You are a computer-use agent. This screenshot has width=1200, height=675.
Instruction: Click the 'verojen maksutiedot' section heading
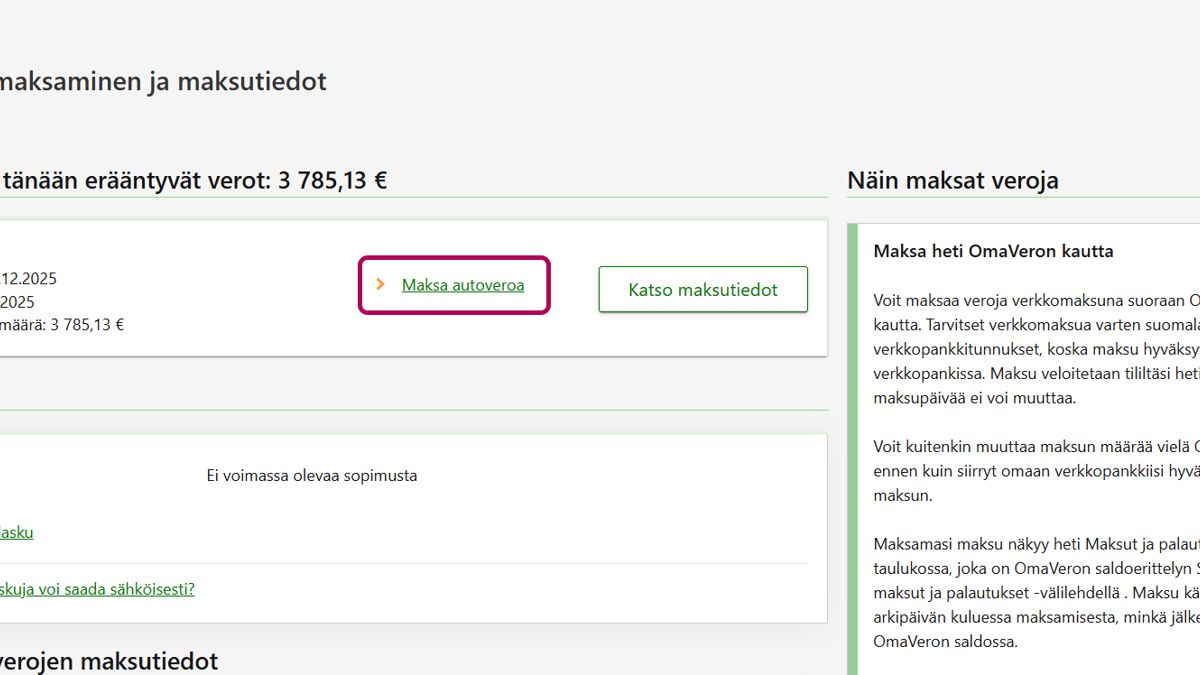[108, 661]
